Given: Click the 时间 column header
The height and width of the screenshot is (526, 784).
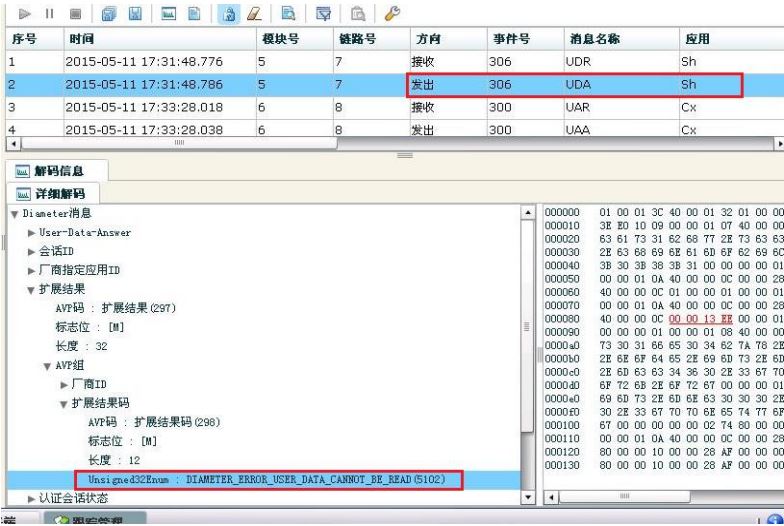Looking at the screenshot, I should 80,40.
